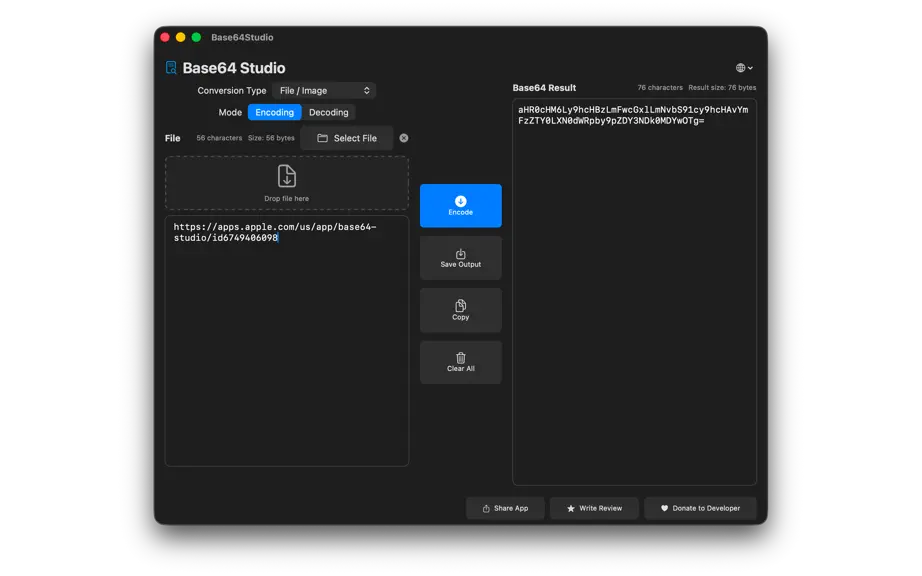Click the Write Review button
The image size is (922, 576).
pyautogui.click(x=594, y=508)
